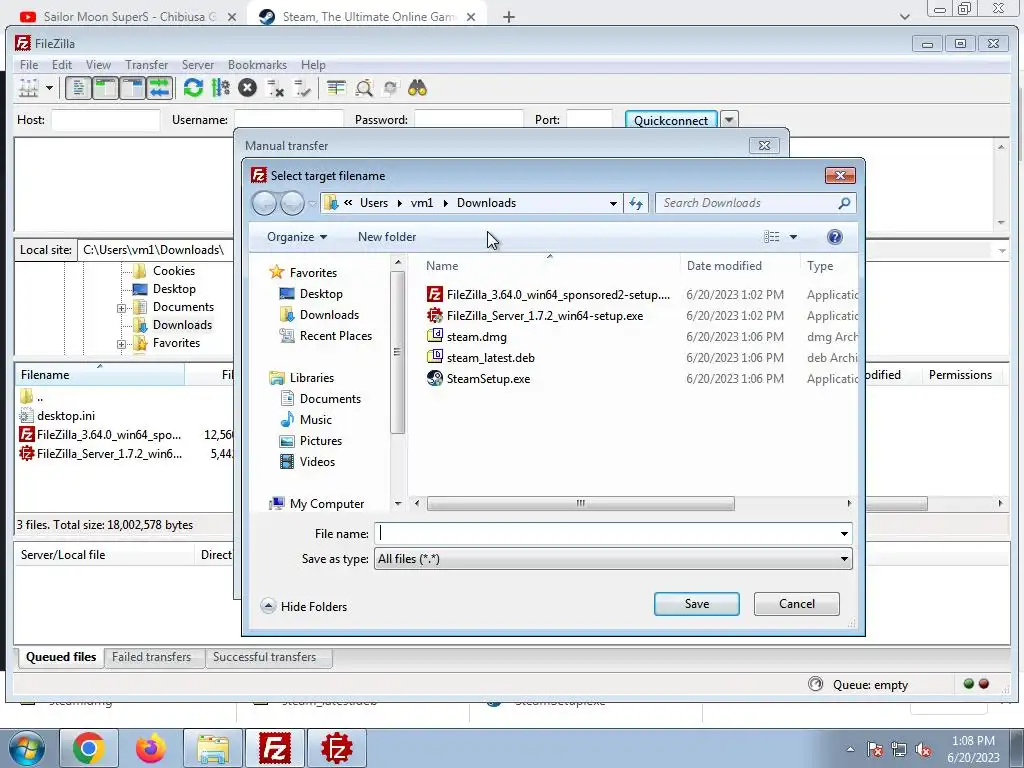The image size is (1024, 768).
Task: Open the Server menu
Action: coord(198,65)
